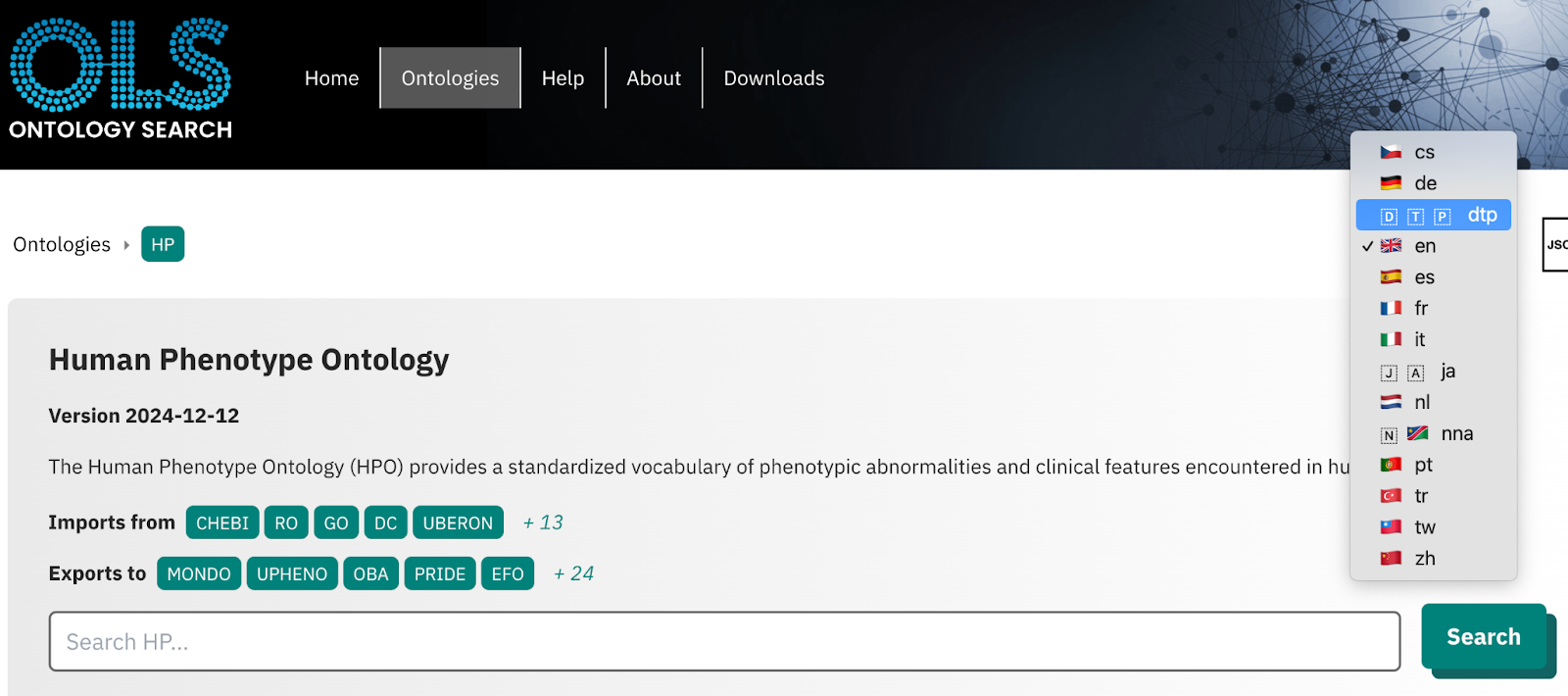The image size is (1568, 696).
Task: Choose German flag de option
Action: [x=1433, y=183]
